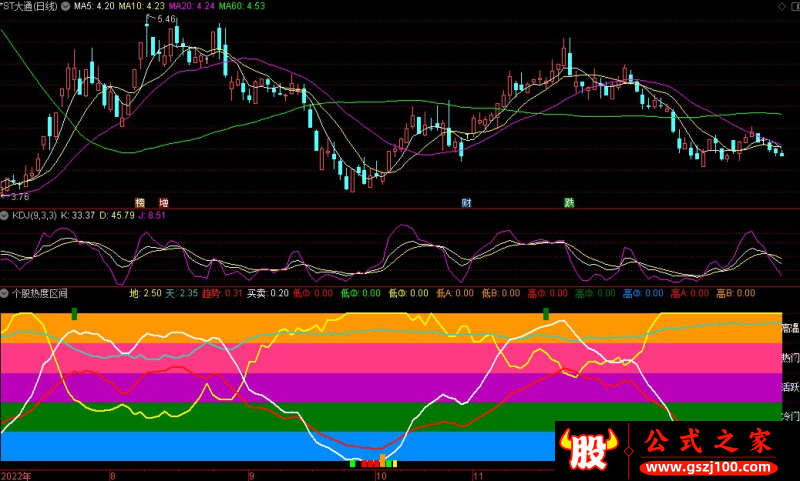This screenshot has height=481, width=800.
Task: Click the 低②: 0.00 value
Action: (361, 293)
